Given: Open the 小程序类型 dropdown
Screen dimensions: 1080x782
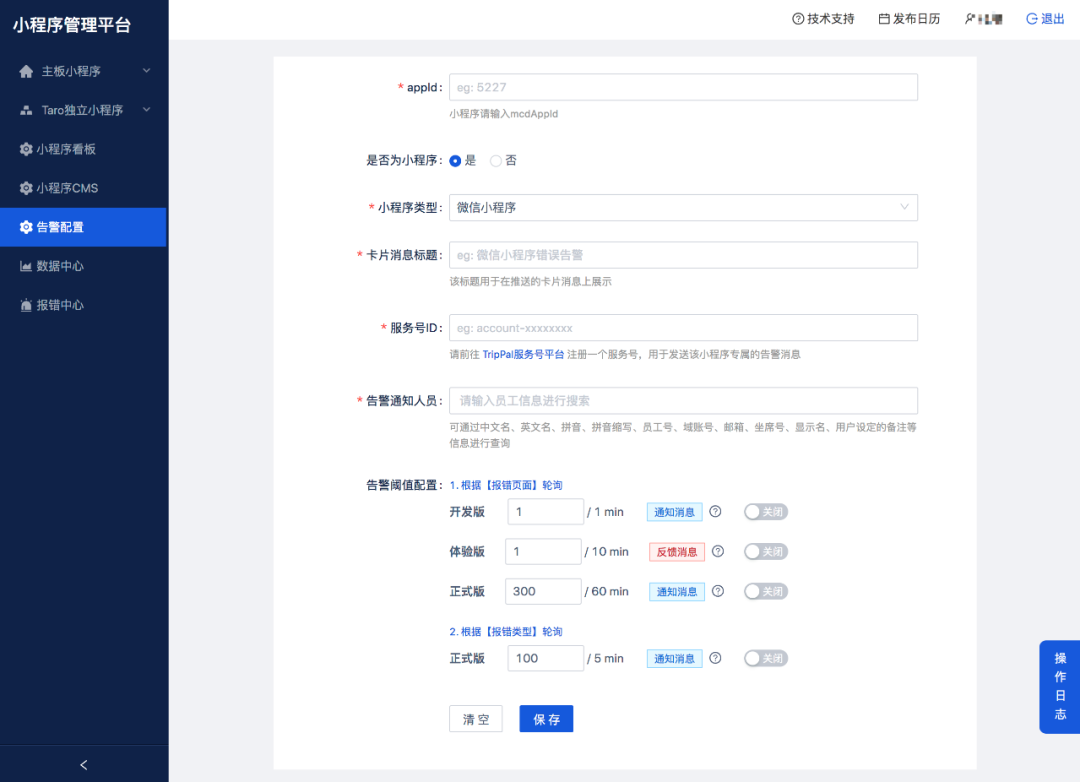Looking at the screenshot, I should pos(683,207).
